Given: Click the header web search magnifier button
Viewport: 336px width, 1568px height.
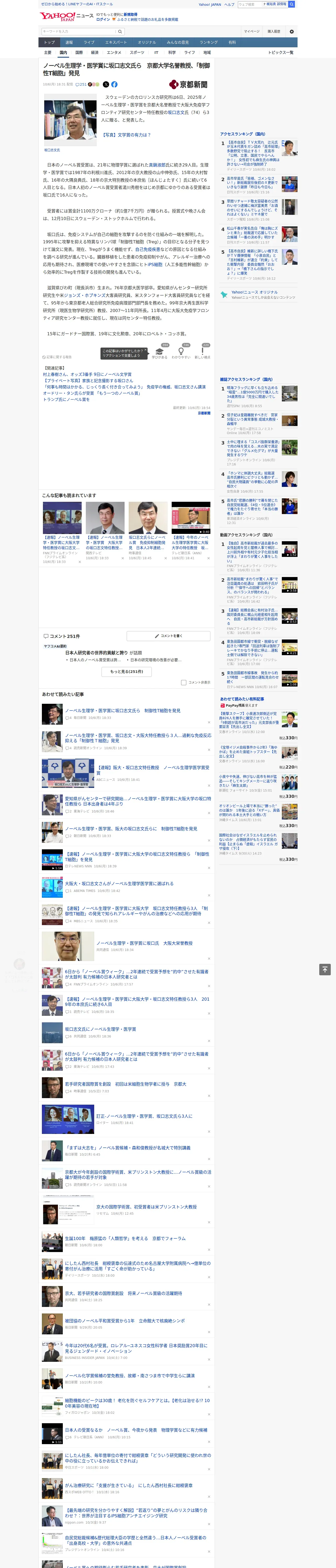Looking at the screenshot, I should pyautogui.click(x=292, y=4).
